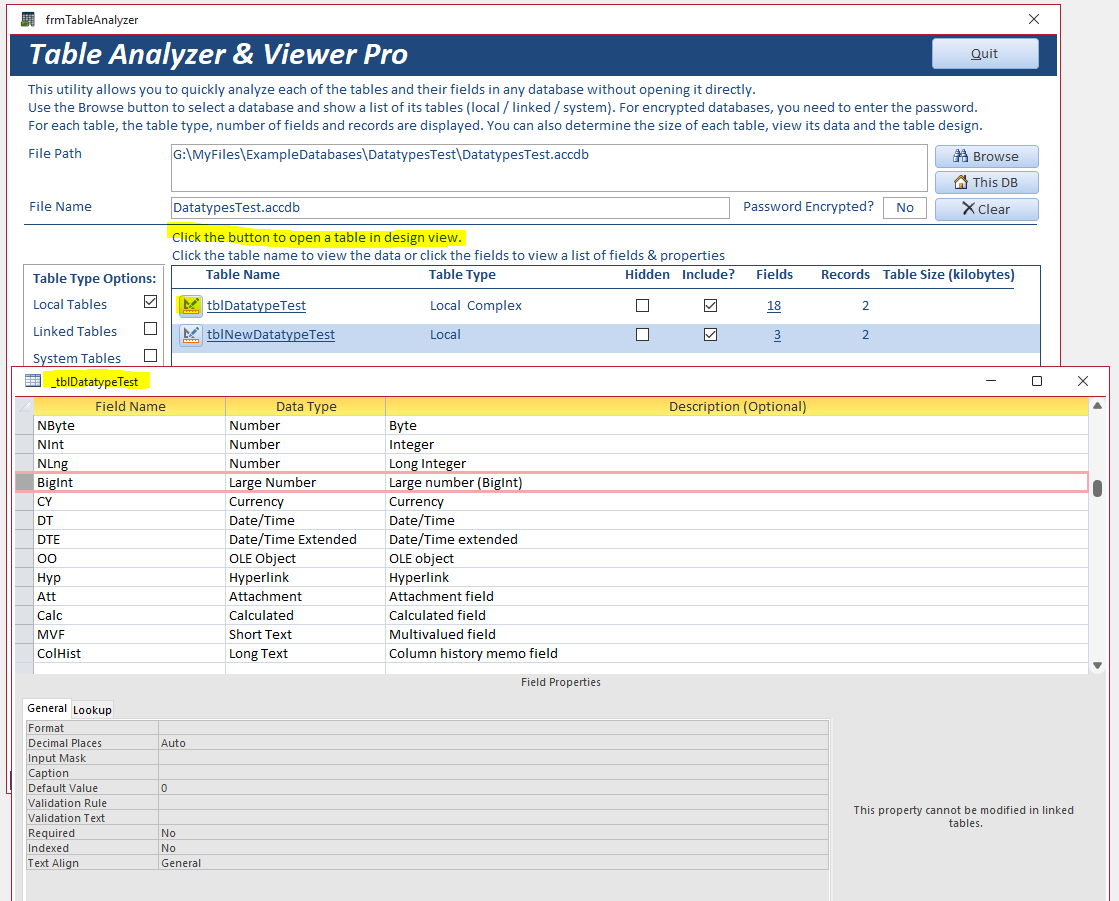Click the NByte field name cell

(130, 425)
